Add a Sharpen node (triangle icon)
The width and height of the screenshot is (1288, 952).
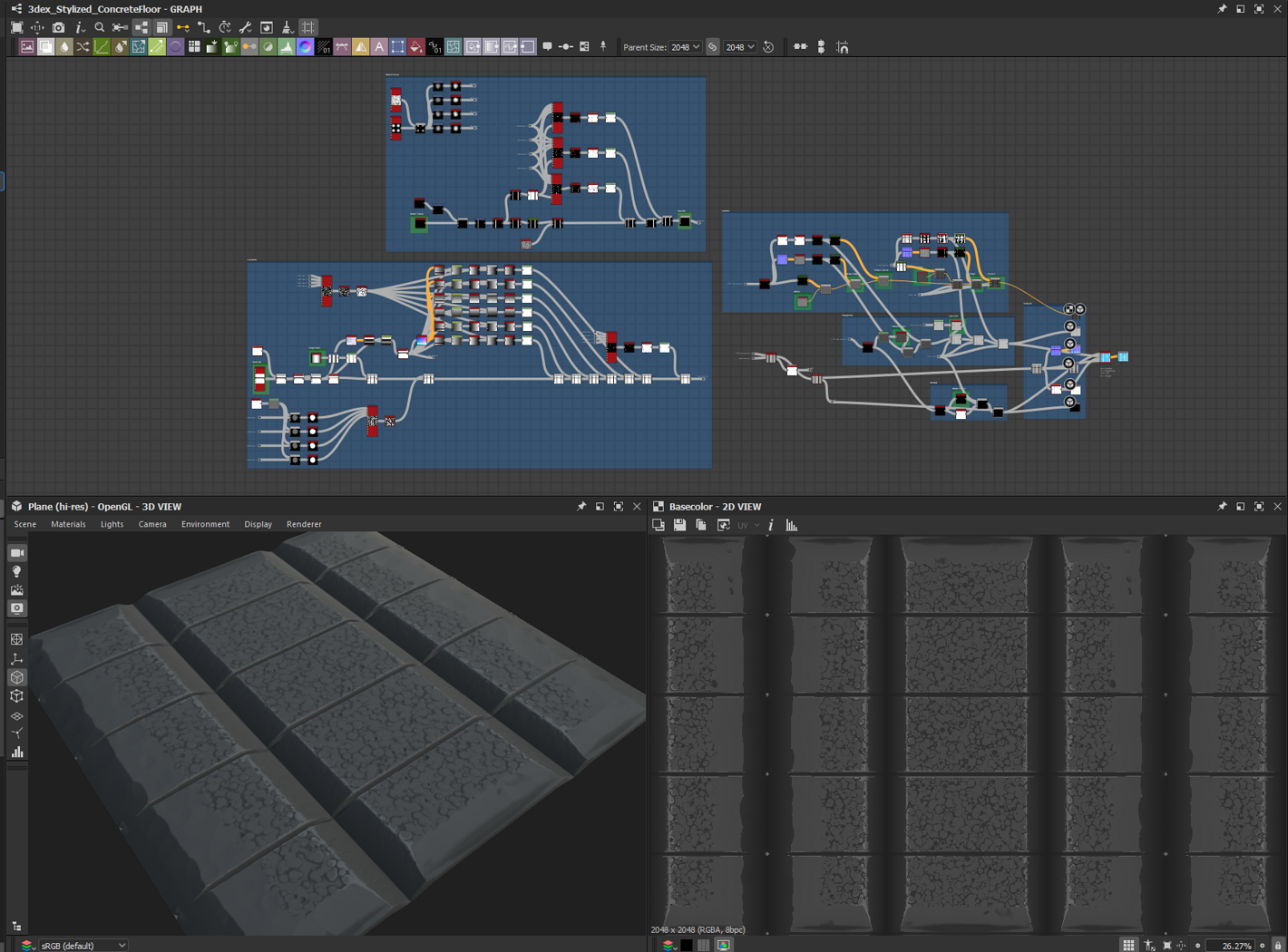click(361, 47)
